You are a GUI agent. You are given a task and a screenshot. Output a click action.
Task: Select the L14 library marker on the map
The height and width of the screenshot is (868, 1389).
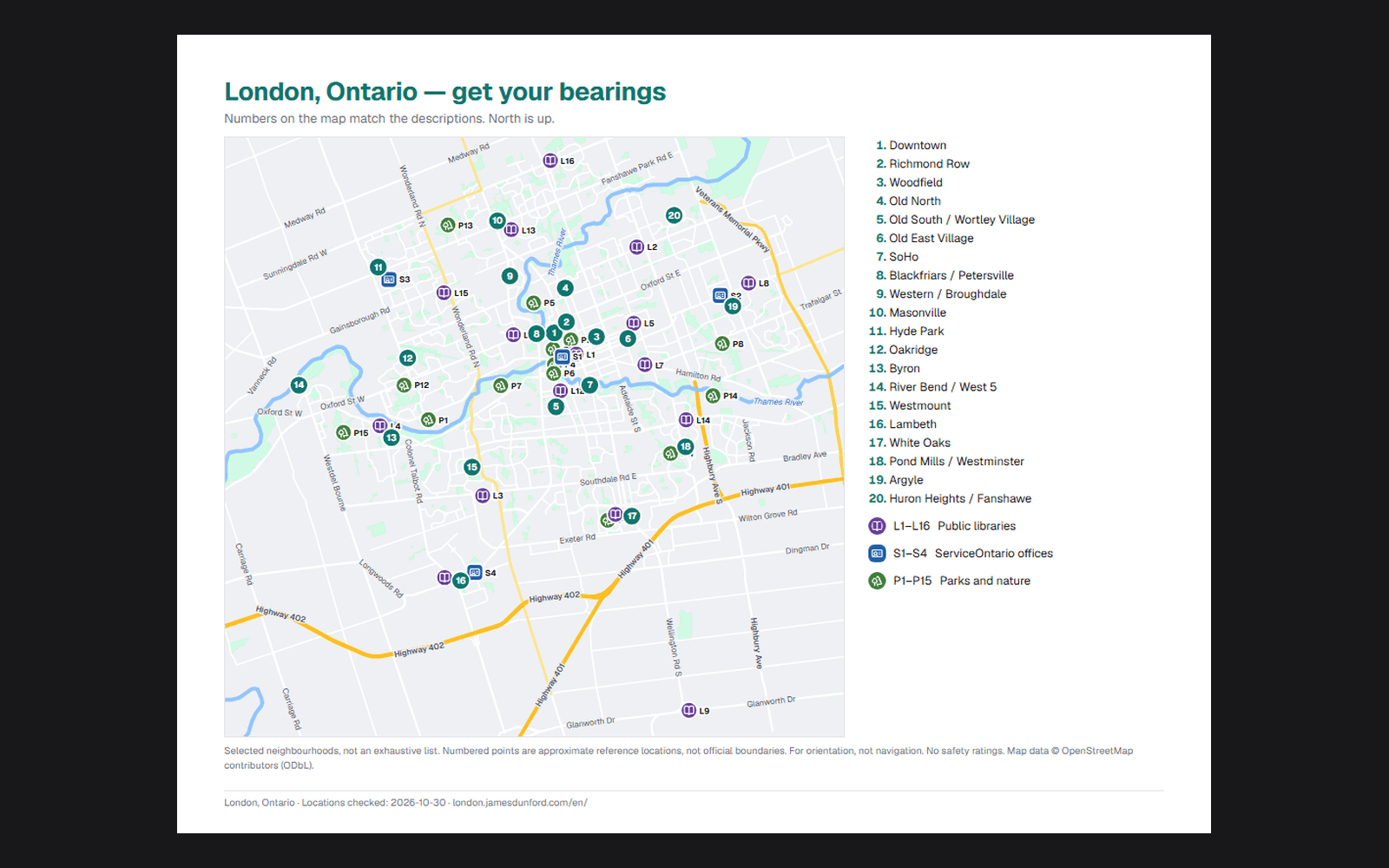coord(686,420)
